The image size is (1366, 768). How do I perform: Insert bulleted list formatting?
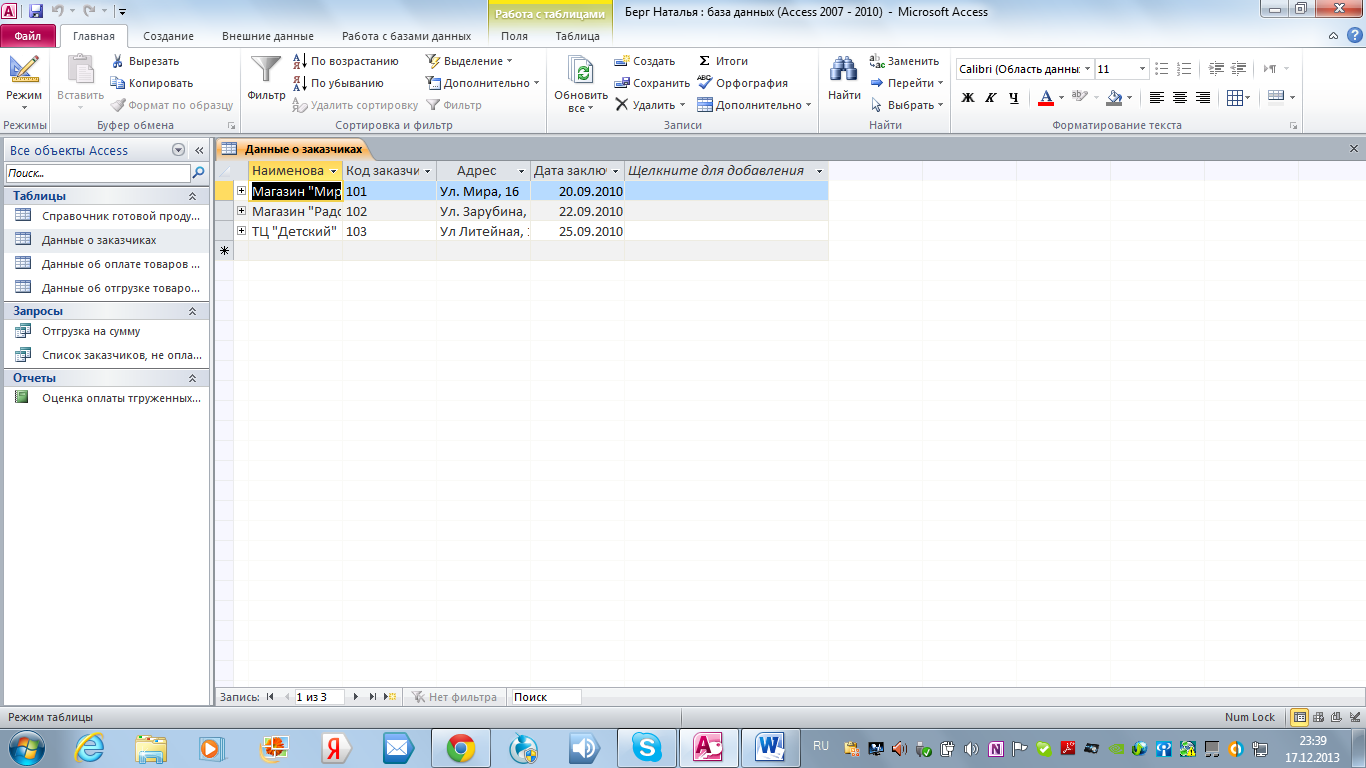click(1161, 69)
